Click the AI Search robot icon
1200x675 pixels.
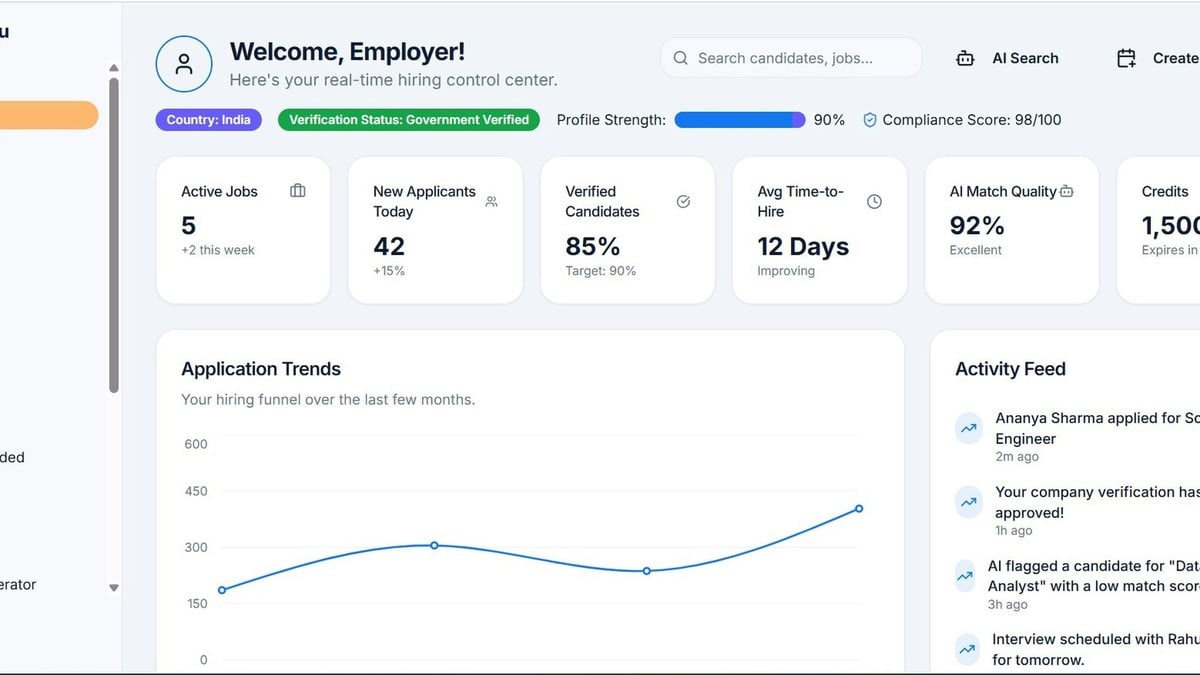[x=965, y=58]
